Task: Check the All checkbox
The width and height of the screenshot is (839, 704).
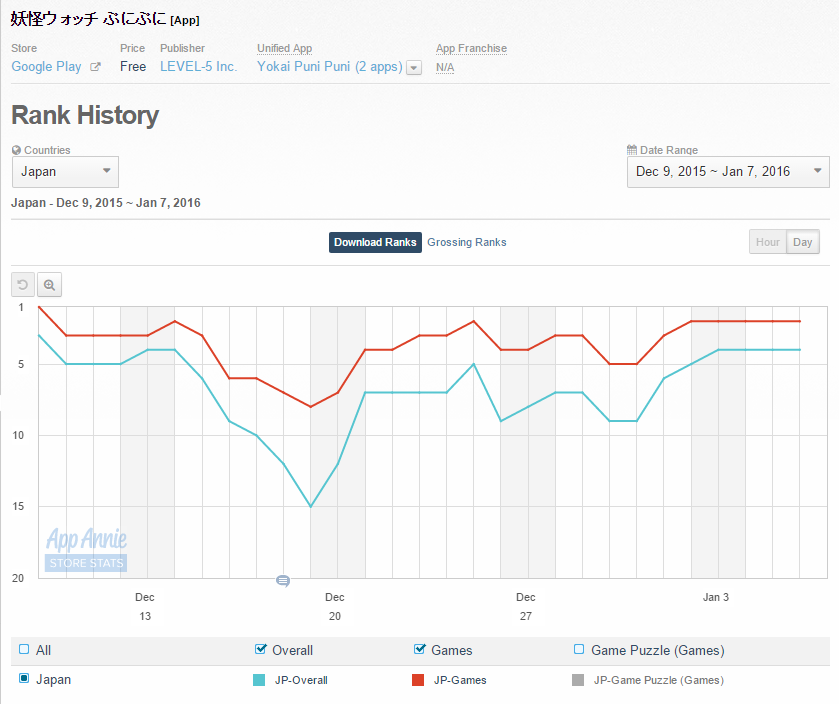Action: pyautogui.click(x=24, y=650)
